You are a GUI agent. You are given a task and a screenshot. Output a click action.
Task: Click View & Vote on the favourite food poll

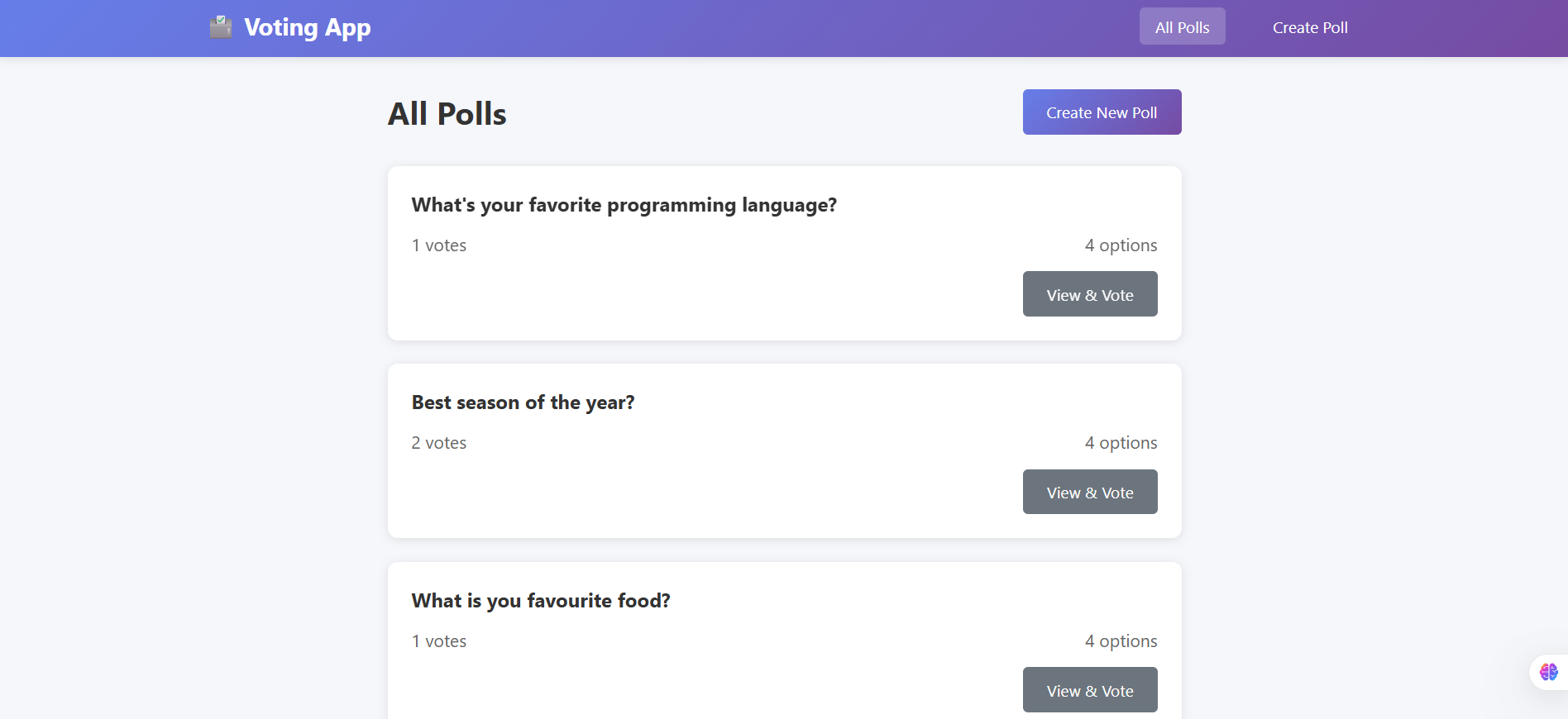click(1090, 690)
